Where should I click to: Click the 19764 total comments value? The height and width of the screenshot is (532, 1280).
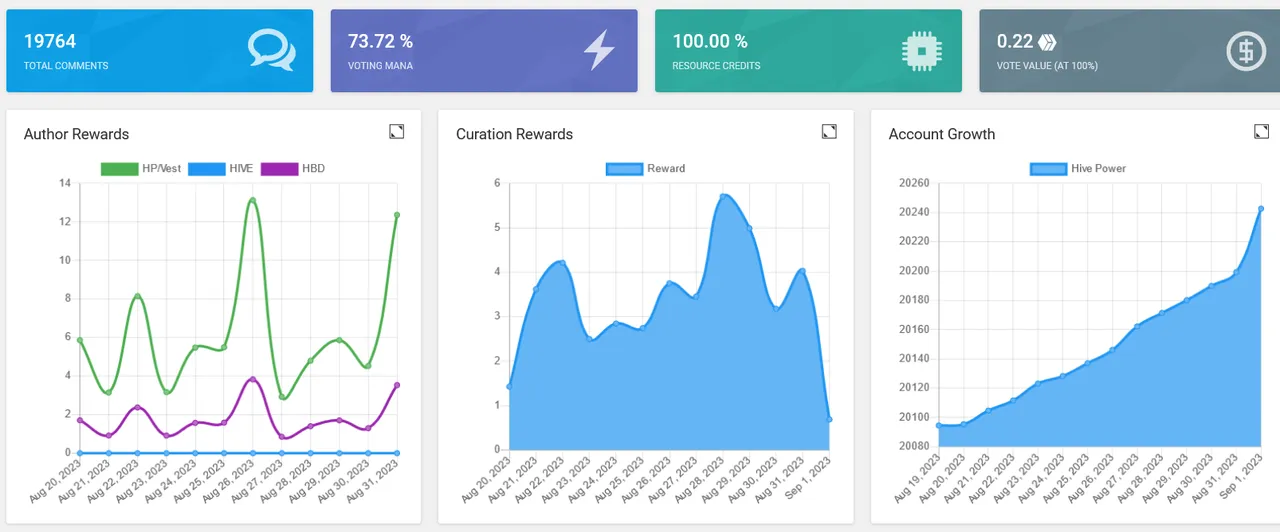tap(50, 41)
